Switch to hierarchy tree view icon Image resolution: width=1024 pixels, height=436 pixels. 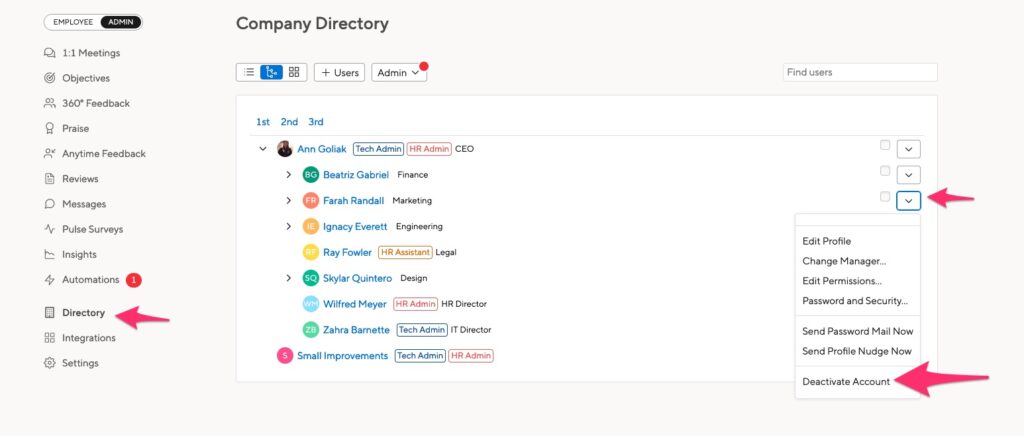[272, 72]
